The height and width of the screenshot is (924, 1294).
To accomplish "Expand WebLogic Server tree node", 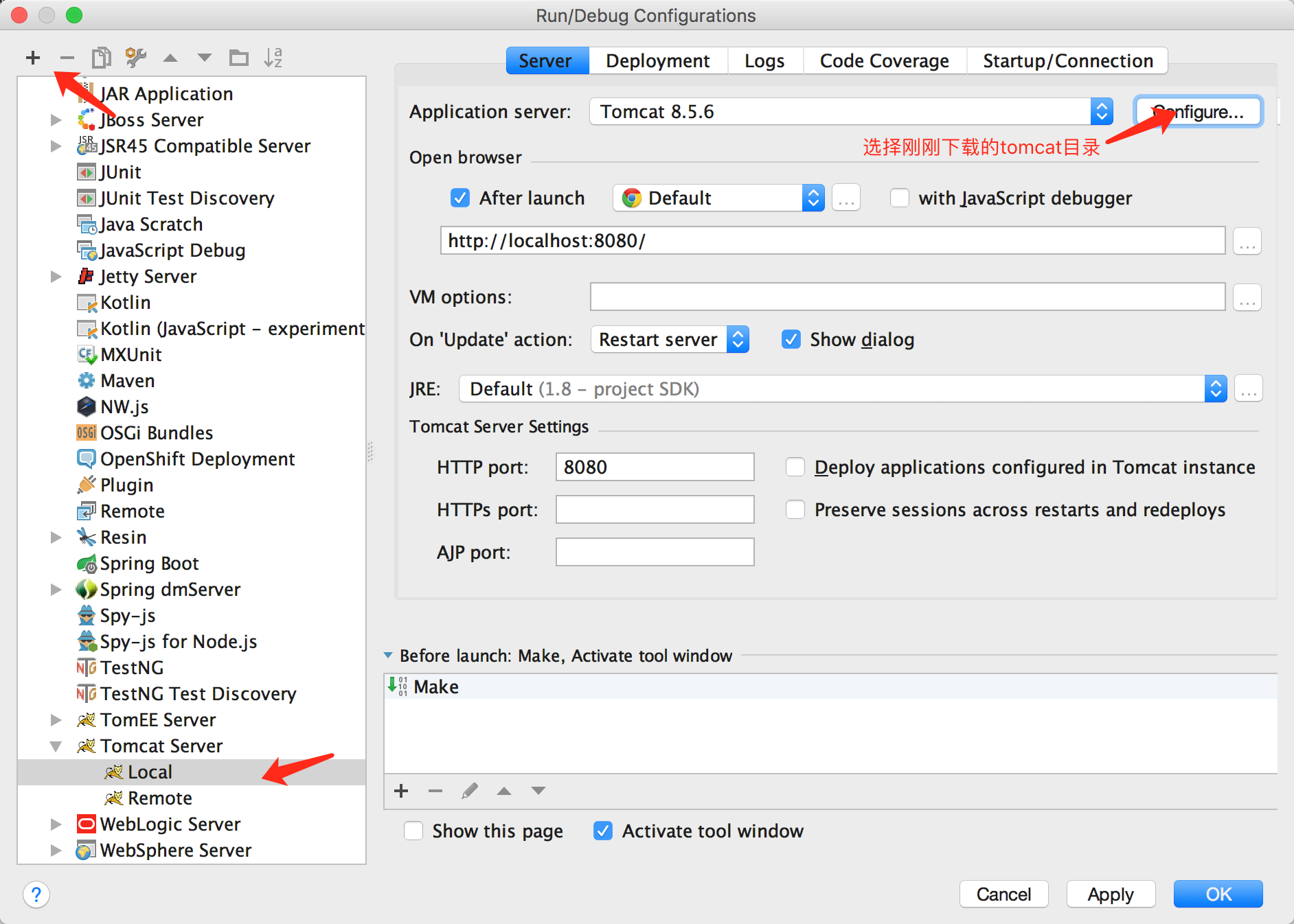I will pyautogui.click(x=56, y=824).
